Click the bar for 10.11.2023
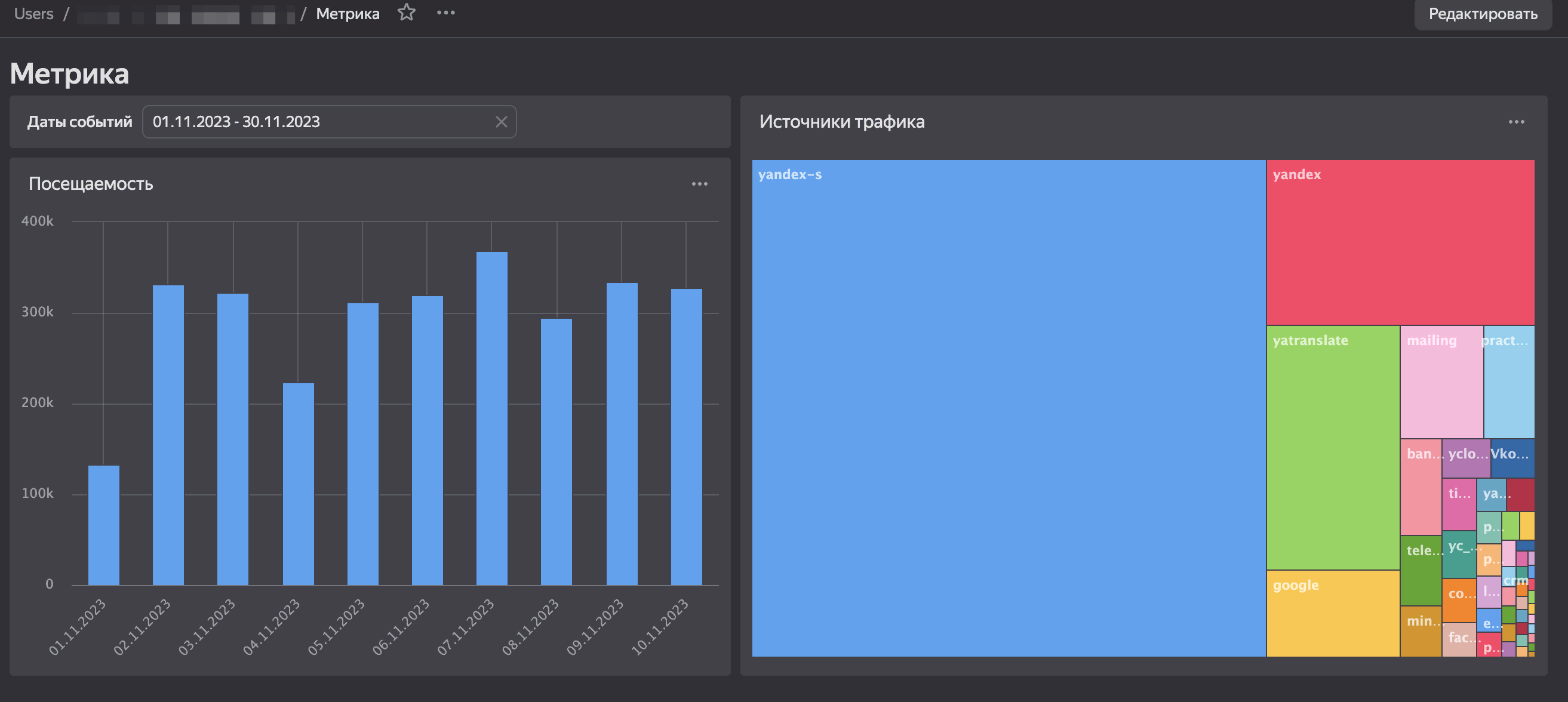The height and width of the screenshot is (702, 1568). [686, 437]
